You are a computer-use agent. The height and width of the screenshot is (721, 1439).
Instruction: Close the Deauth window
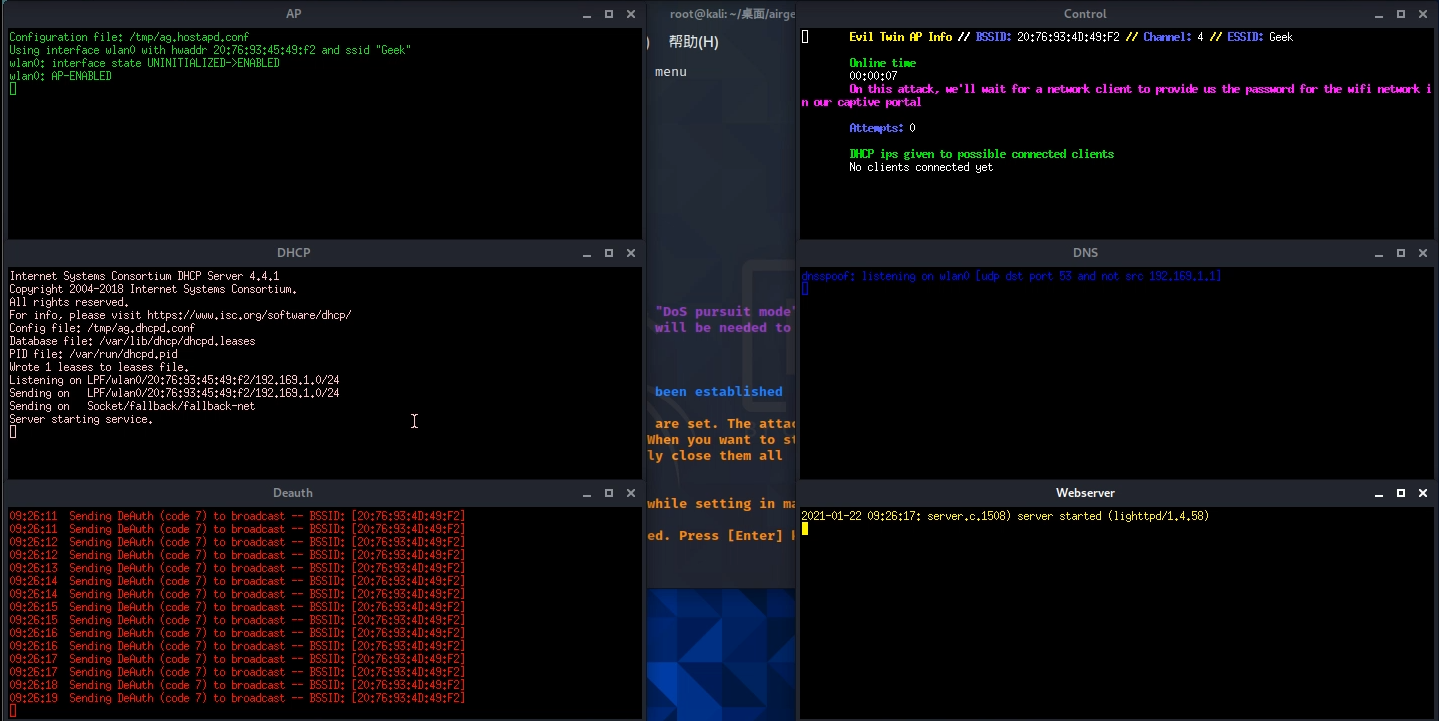click(631, 493)
